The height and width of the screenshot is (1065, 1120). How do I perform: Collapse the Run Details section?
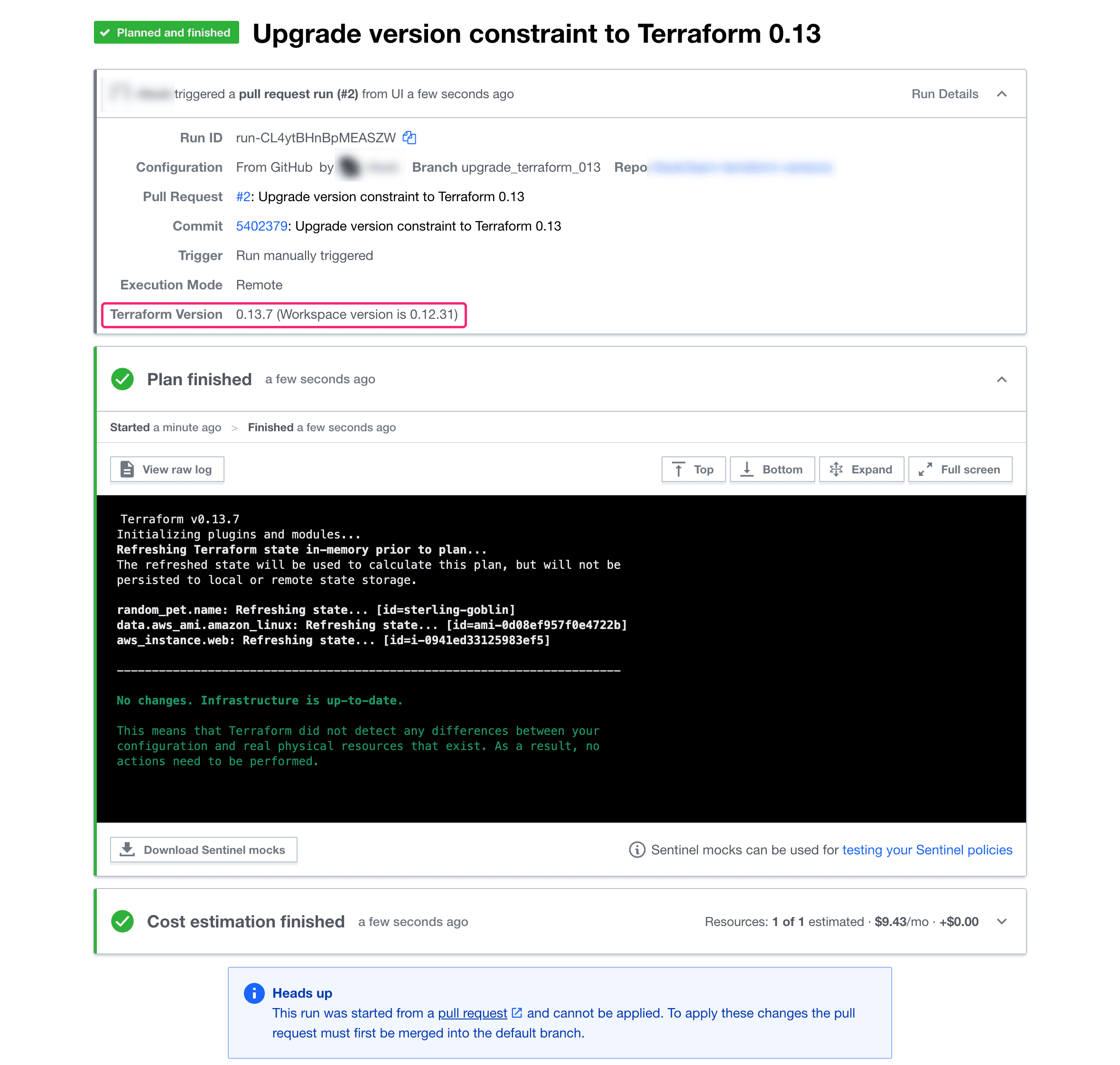point(1001,94)
